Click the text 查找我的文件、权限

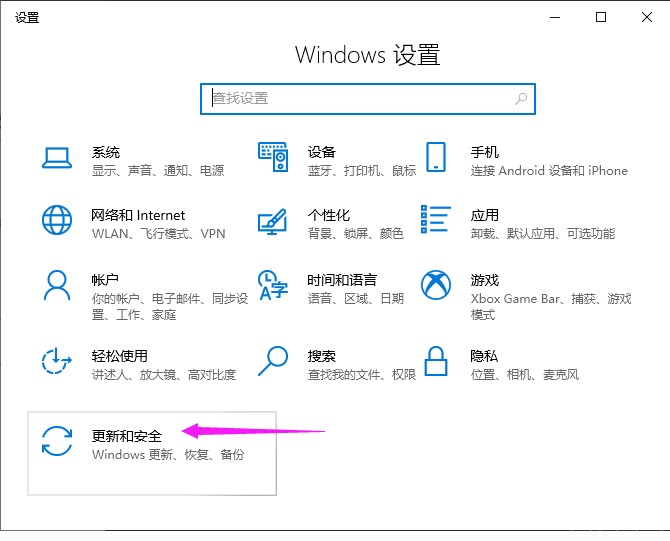tap(362, 374)
